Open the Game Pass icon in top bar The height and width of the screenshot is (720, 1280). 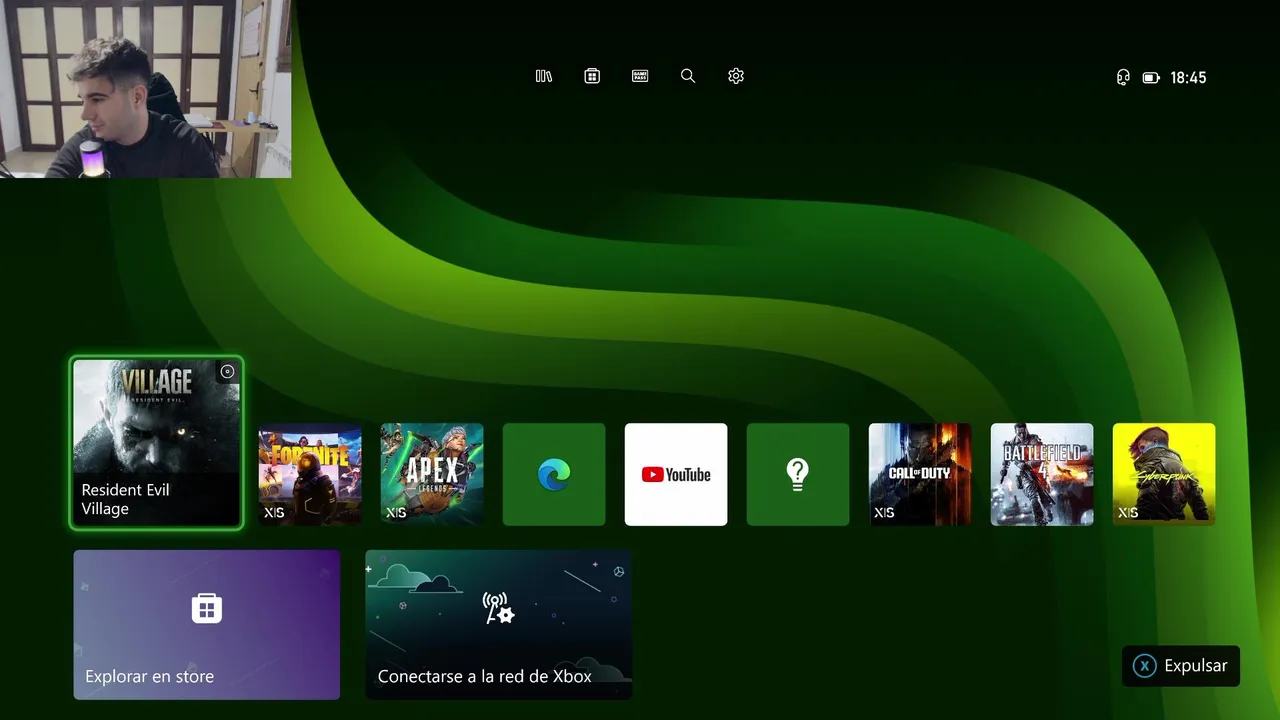pyautogui.click(x=640, y=76)
